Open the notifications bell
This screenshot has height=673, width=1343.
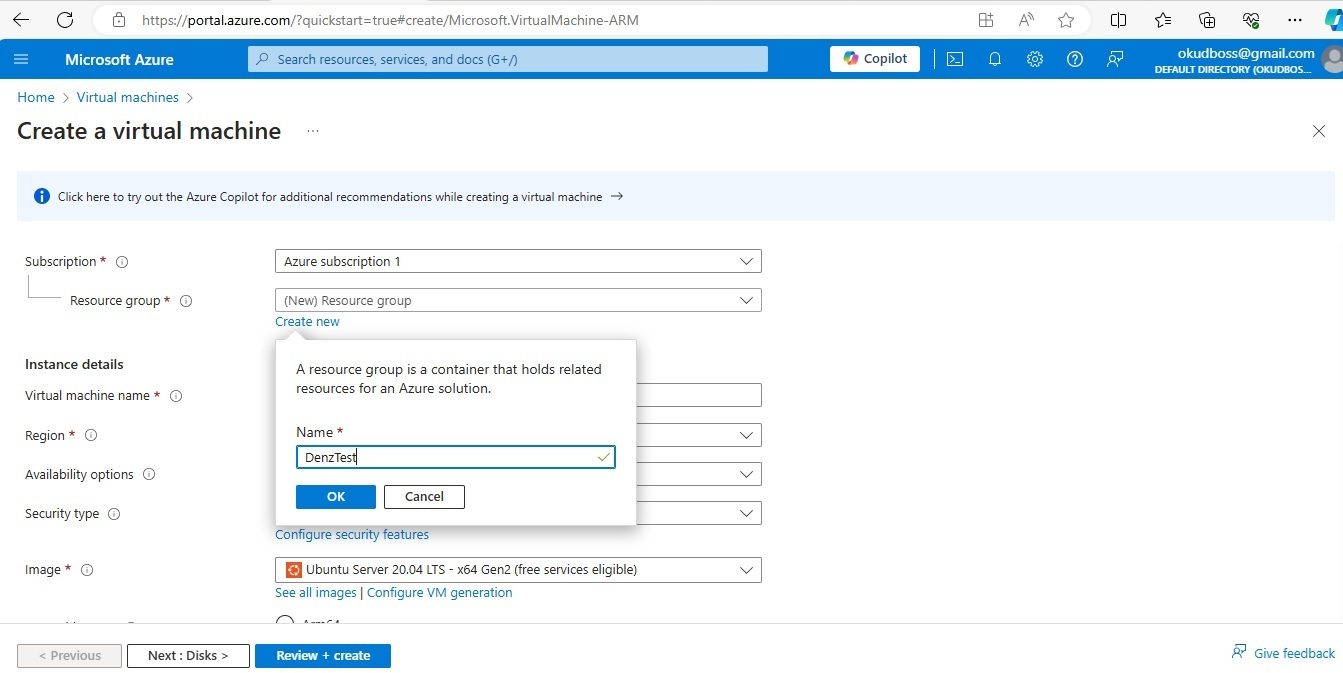tap(995, 59)
